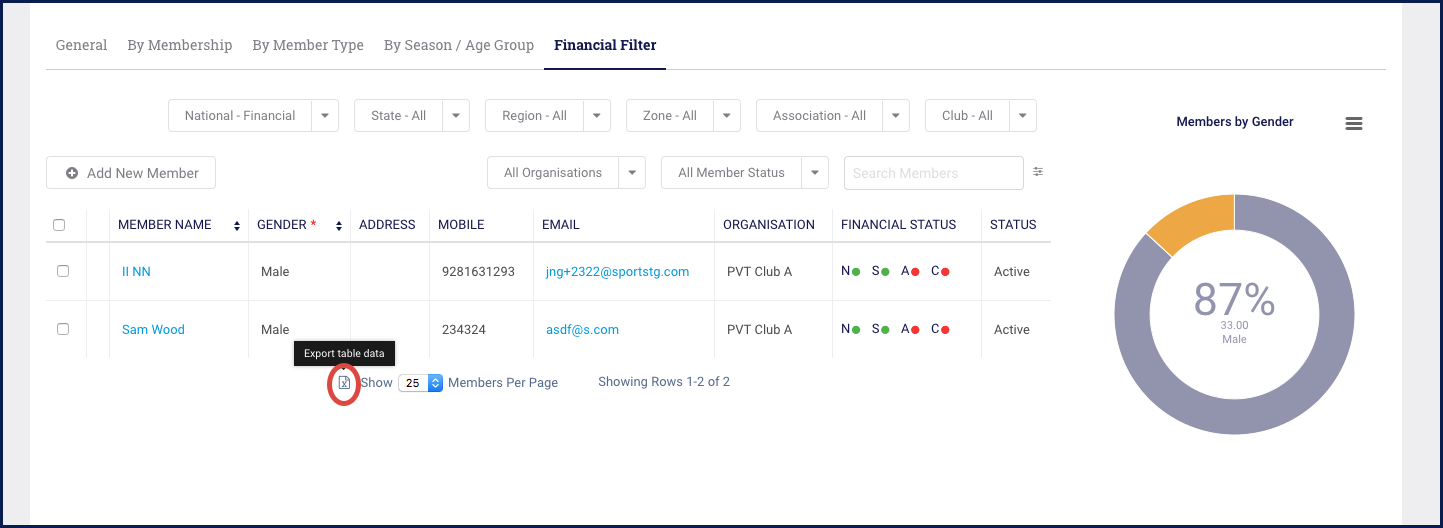1443x528 pixels.
Task: Click the Email column header
Action: coord(561,225)
